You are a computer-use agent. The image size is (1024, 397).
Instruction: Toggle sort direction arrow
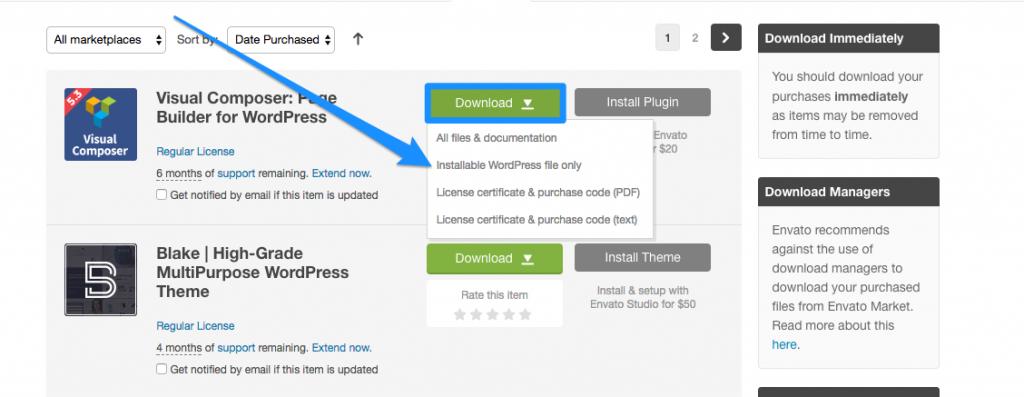357,39
